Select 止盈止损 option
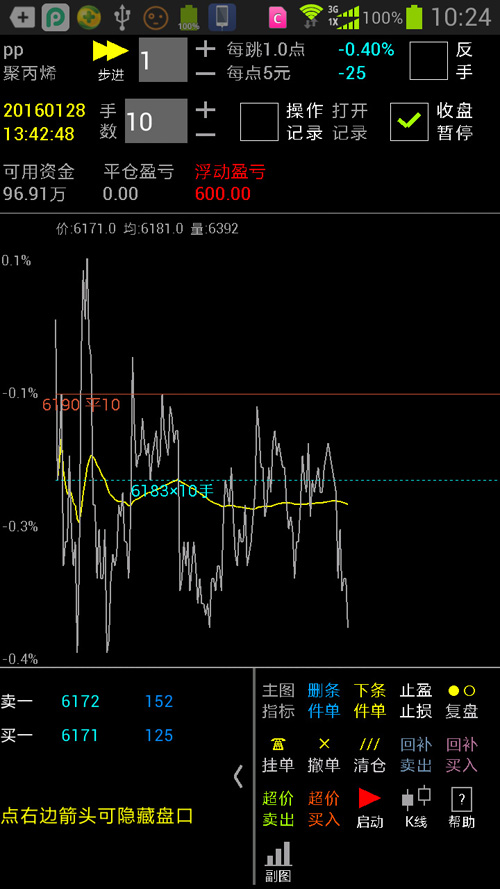 416,700
